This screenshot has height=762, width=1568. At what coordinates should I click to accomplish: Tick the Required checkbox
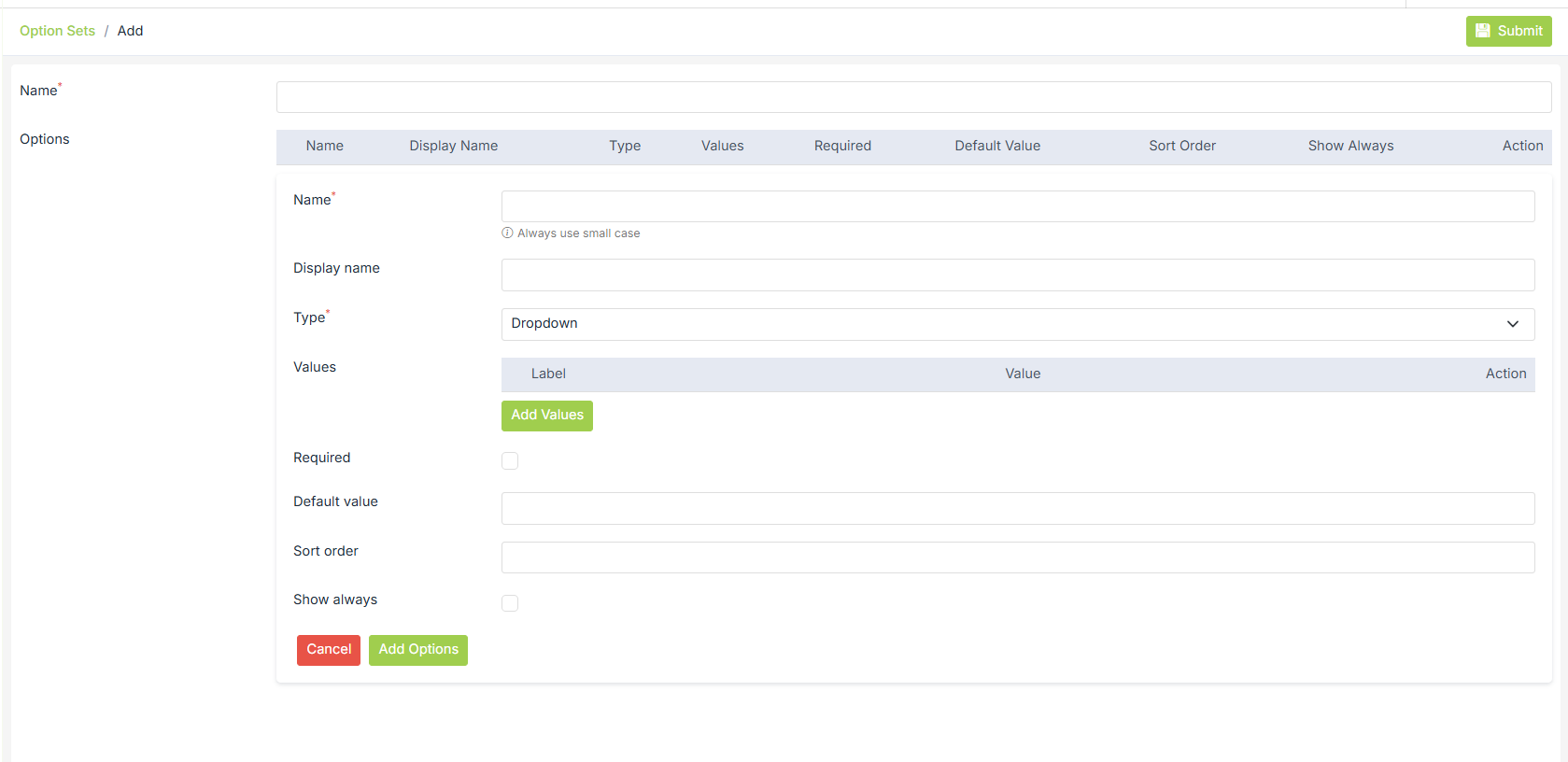(510, 460)
